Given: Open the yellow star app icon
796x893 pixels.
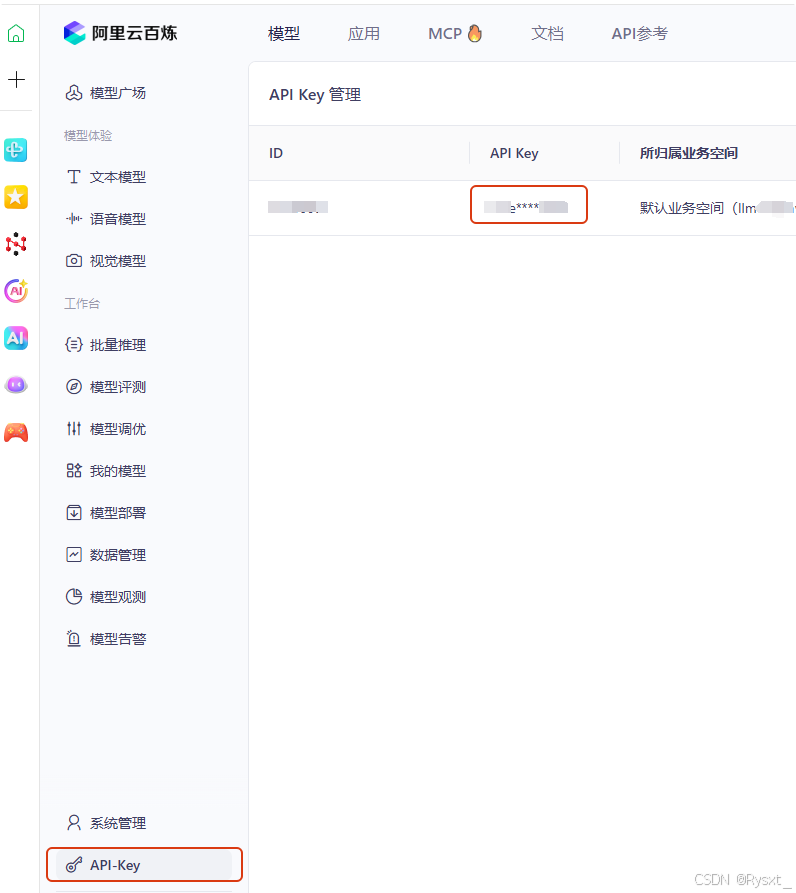Looking at the screenshot, I should pos(16,197).
